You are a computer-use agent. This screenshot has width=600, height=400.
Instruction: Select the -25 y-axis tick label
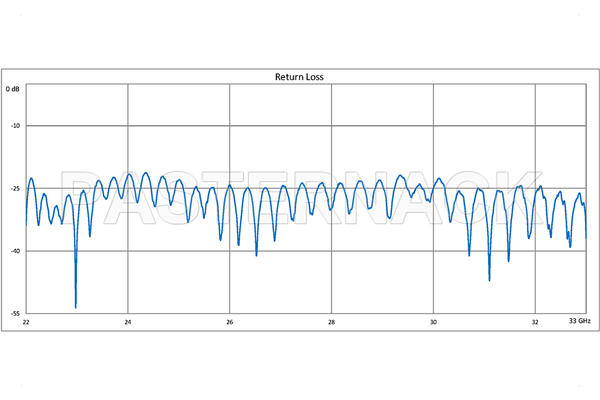pos(14,189)
